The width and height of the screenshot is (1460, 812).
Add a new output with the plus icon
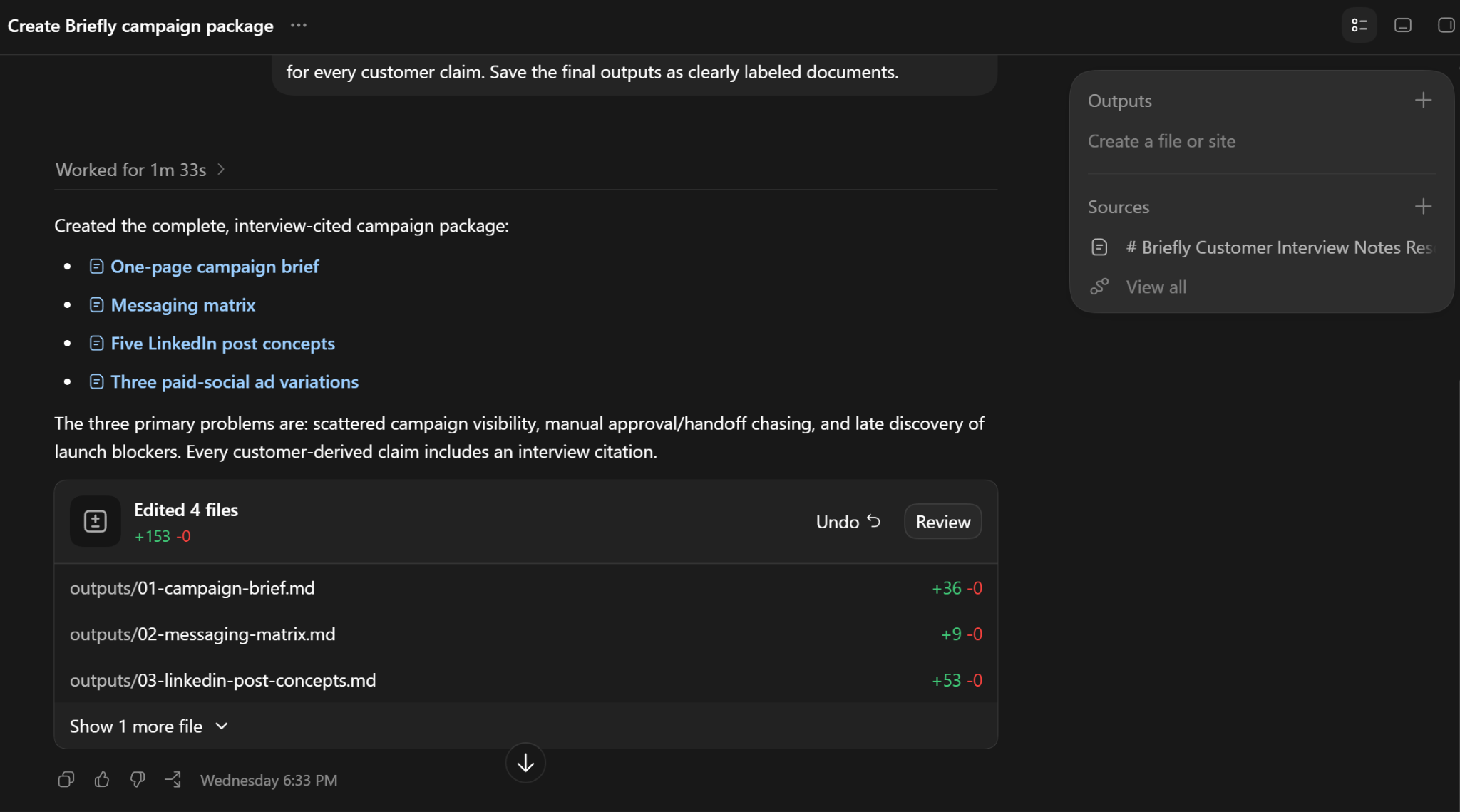coord(1423,101)
